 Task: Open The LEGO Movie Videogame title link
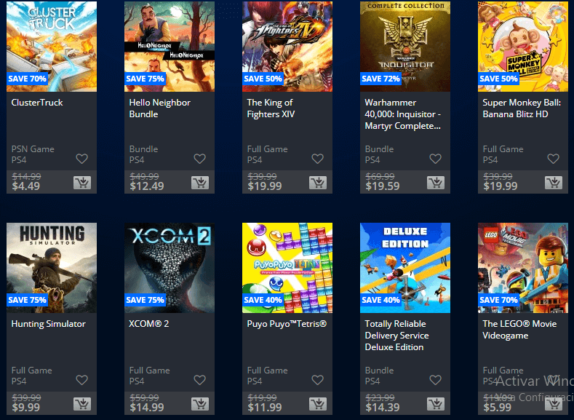pyautogui.click(x=519, y=330)
